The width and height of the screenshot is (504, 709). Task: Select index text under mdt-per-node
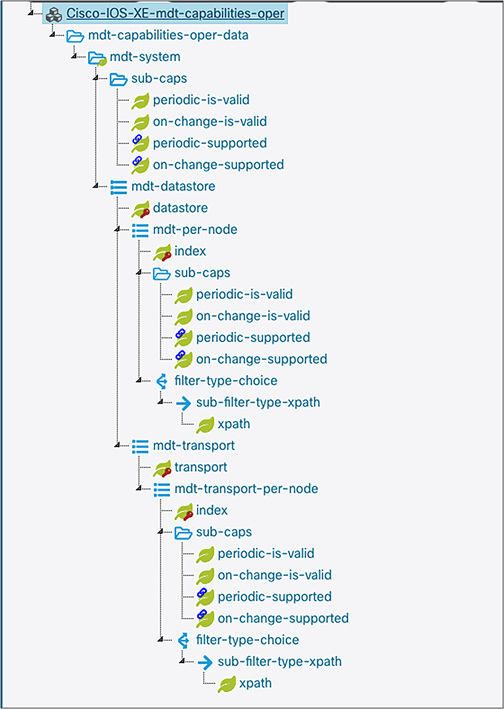point(190,251)
